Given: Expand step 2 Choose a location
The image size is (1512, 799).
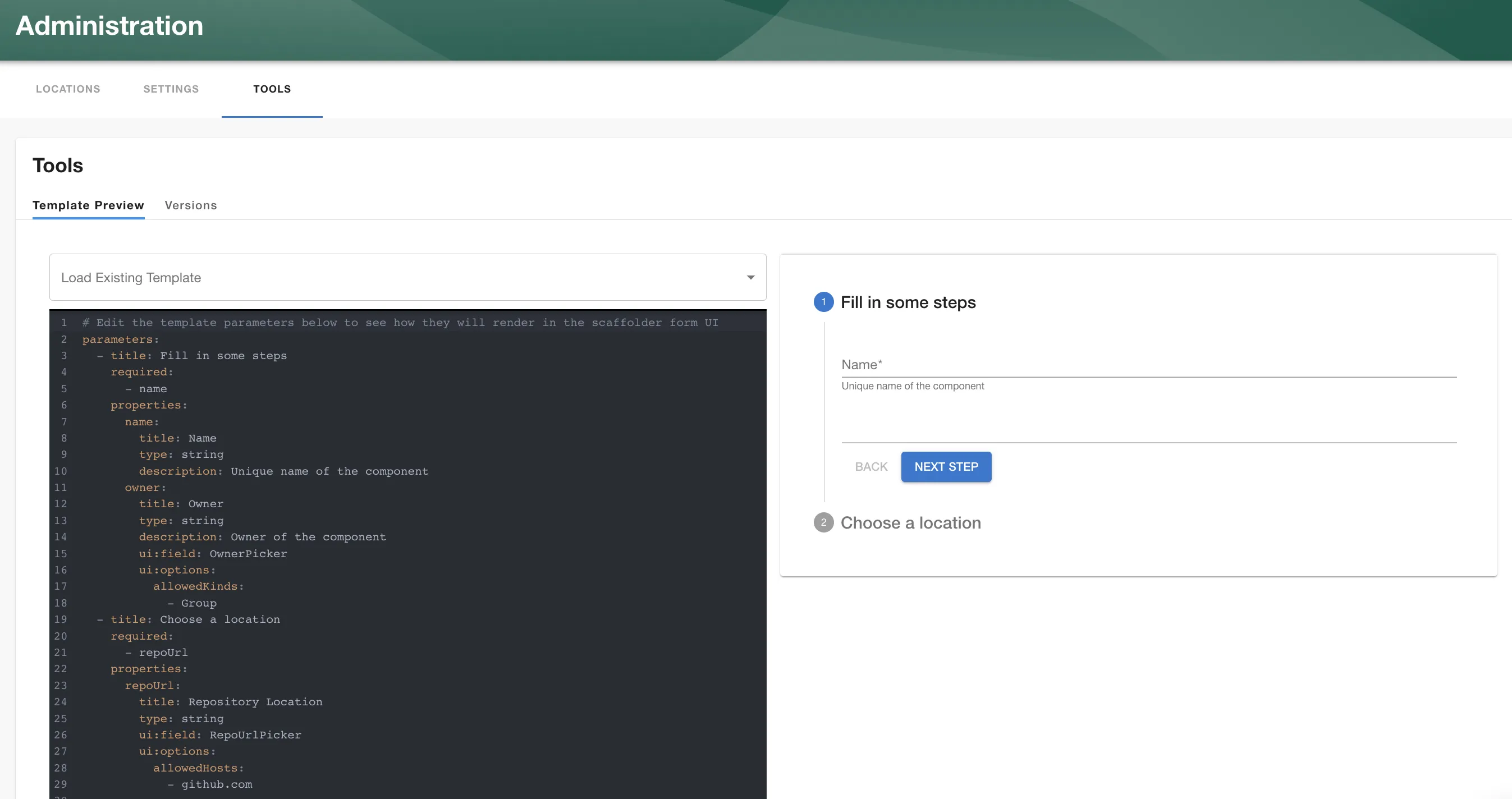Looking at the screenshot, I should point(910,523).
